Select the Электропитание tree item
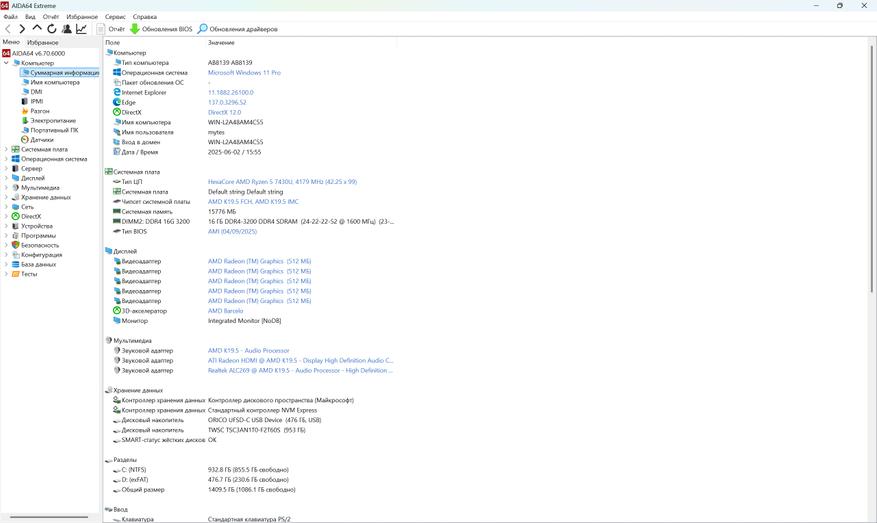877x523 pixels. (x=49, y=120)
